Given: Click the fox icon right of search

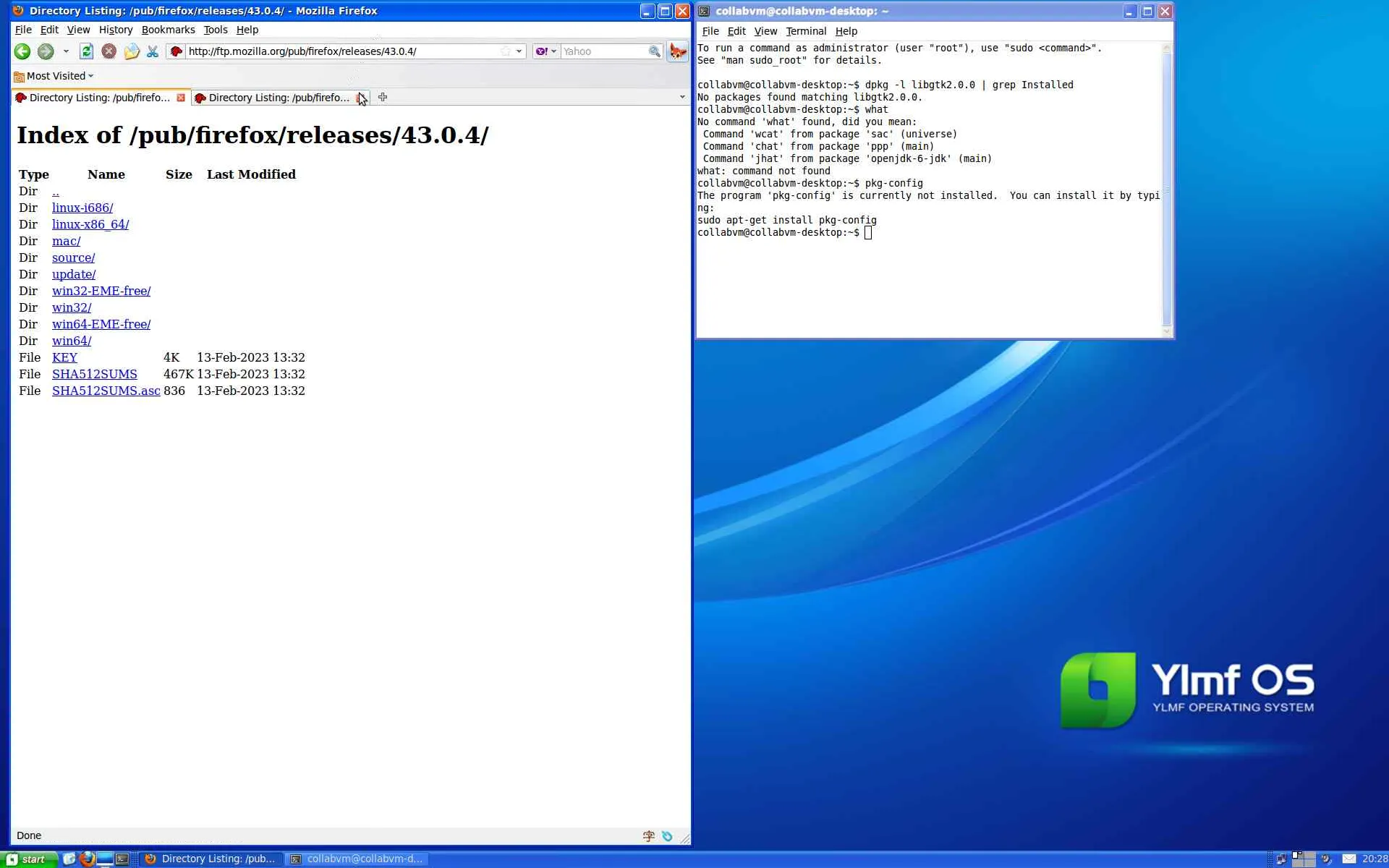Looking at the screenshot, I should (678, 51).
